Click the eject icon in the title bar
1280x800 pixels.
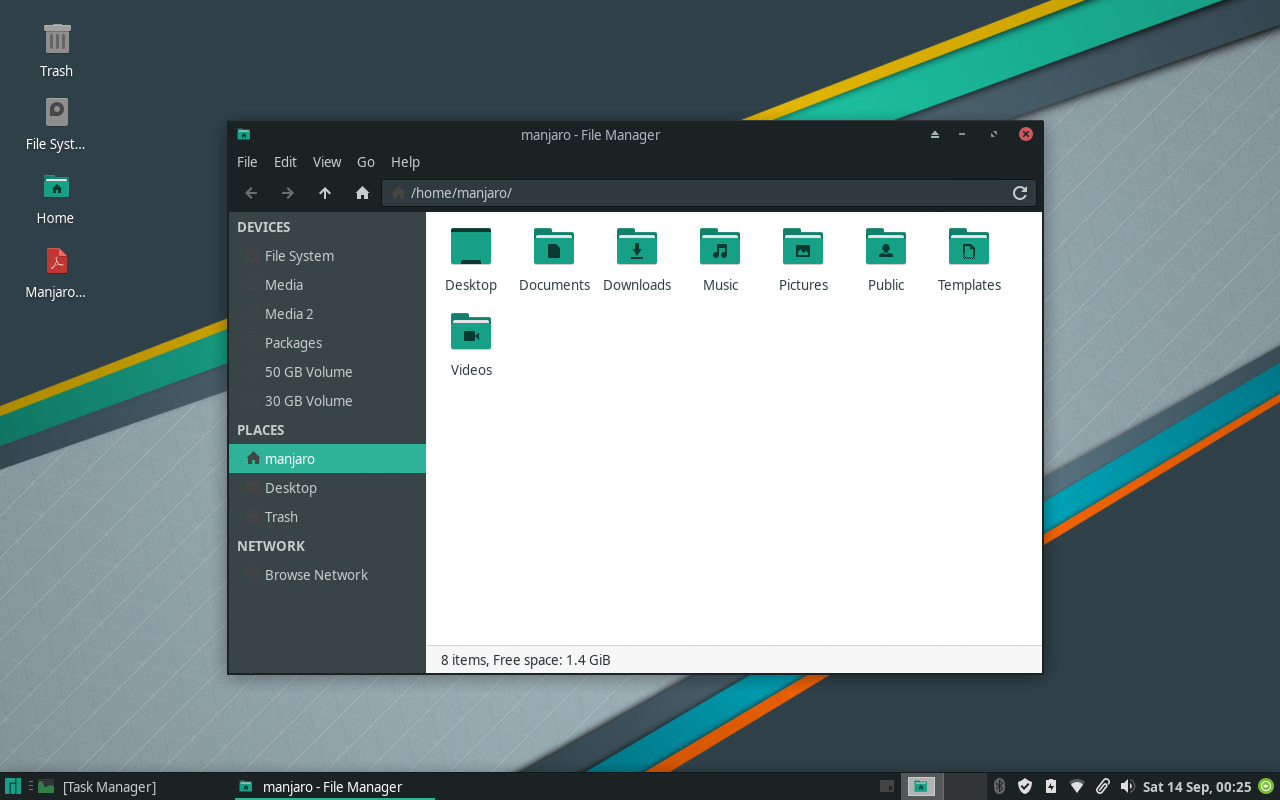(x=934, y=133)
